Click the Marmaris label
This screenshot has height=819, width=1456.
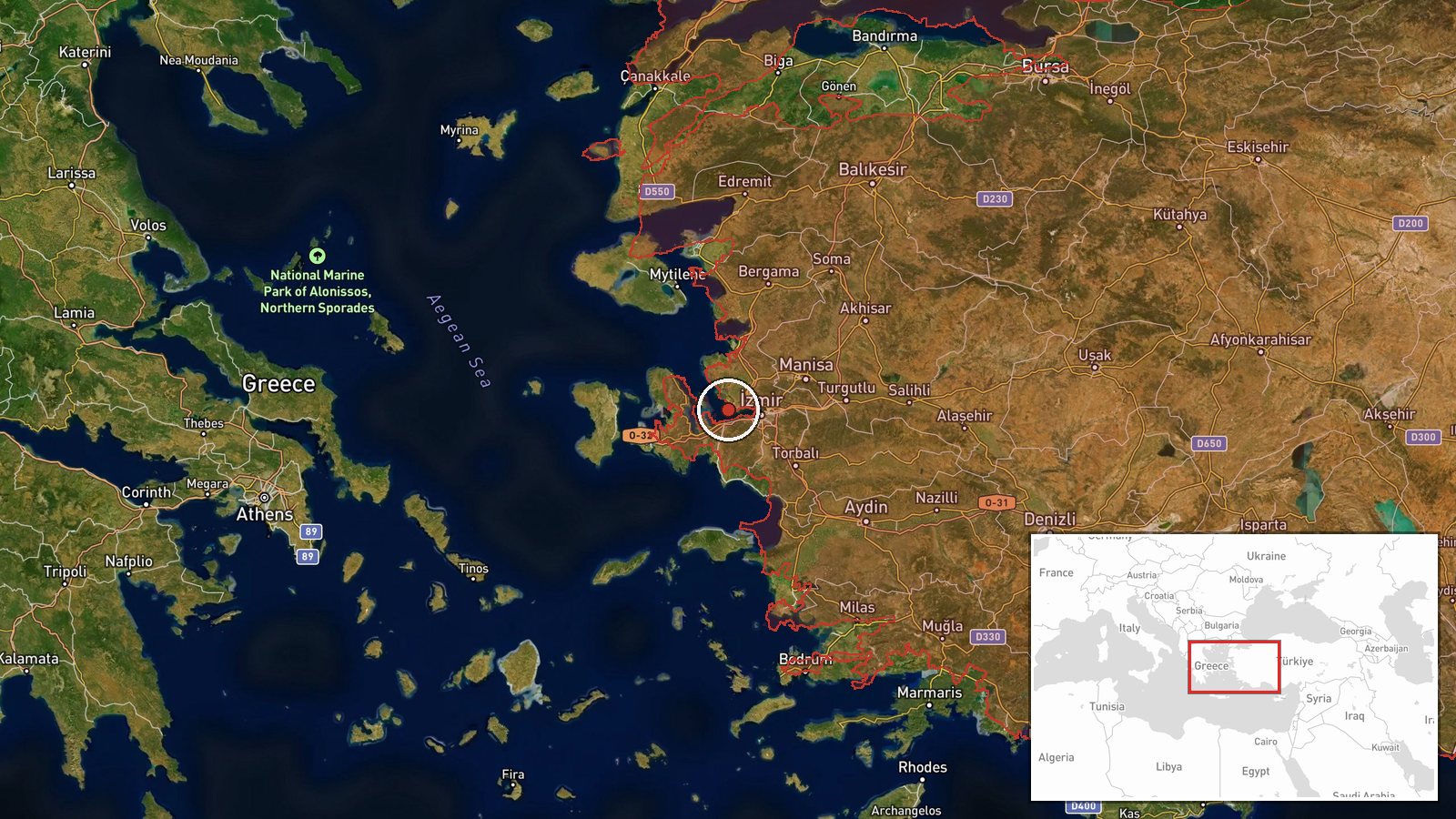coord(929,693)
